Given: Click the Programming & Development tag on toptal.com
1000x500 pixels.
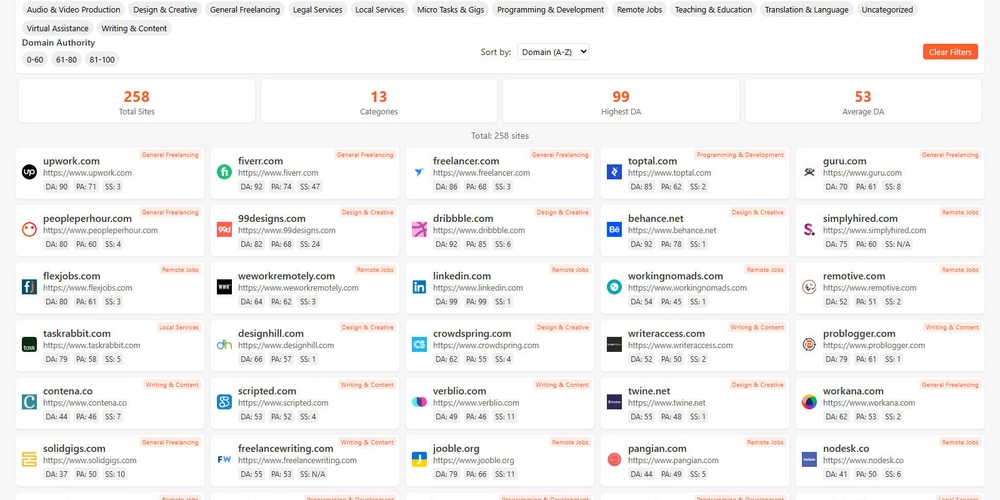Looking at the screenshot, I should point(740,155).
